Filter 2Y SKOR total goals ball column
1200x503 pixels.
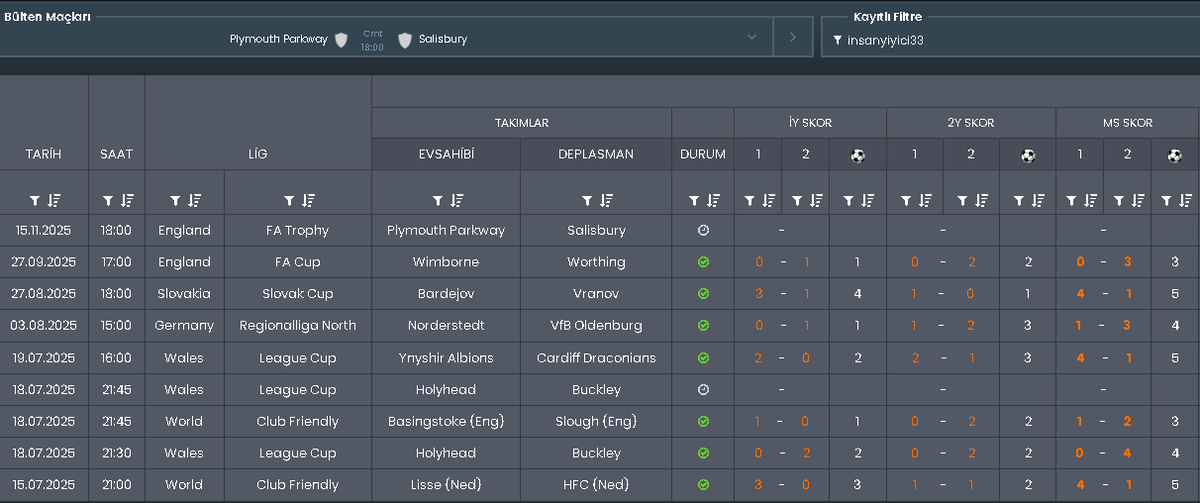point(1019,200)
